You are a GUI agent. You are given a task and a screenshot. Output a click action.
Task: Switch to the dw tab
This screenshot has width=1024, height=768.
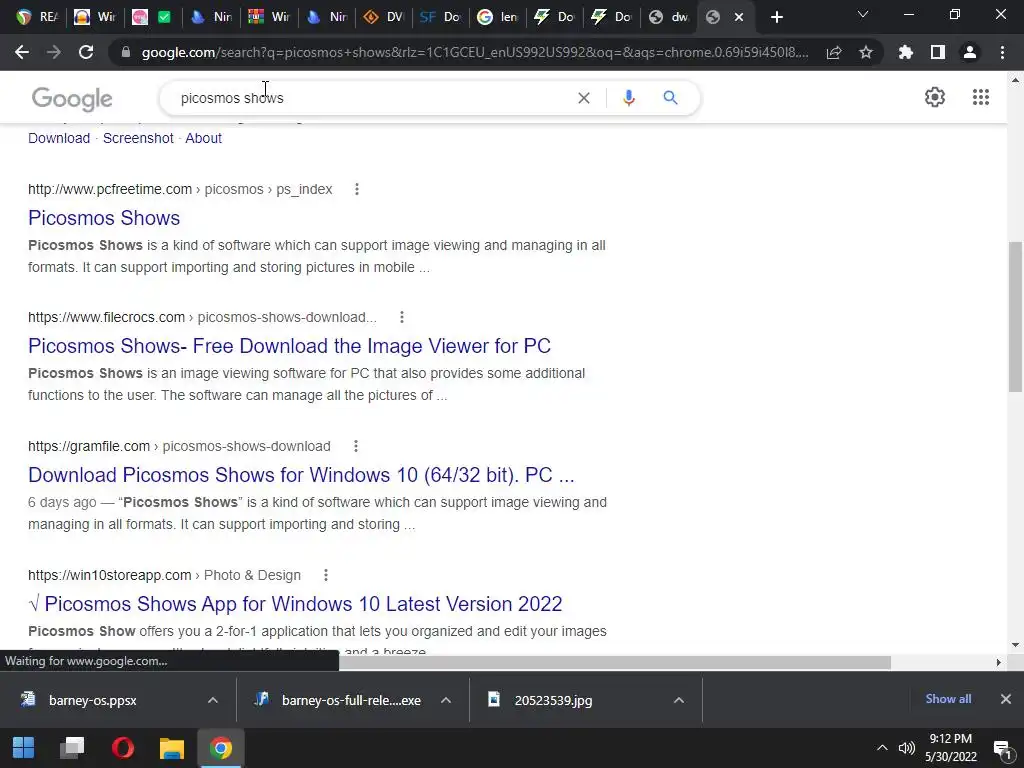click(669, 17)
